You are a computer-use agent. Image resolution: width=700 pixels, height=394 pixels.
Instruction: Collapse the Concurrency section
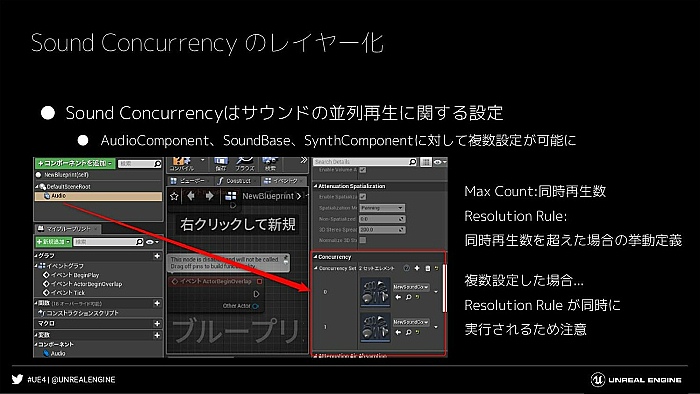315,257
